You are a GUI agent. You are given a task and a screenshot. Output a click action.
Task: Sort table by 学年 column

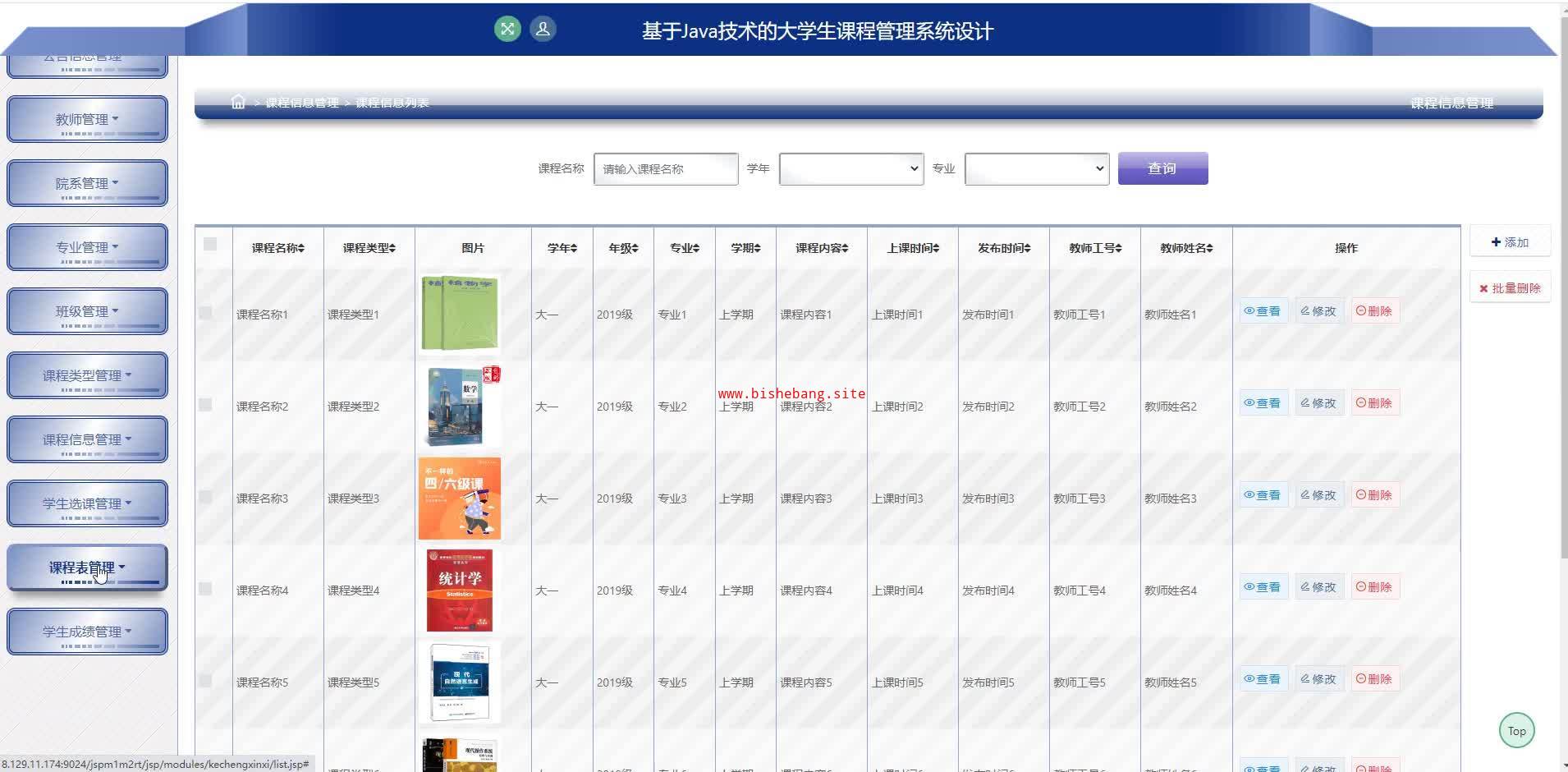562,248
